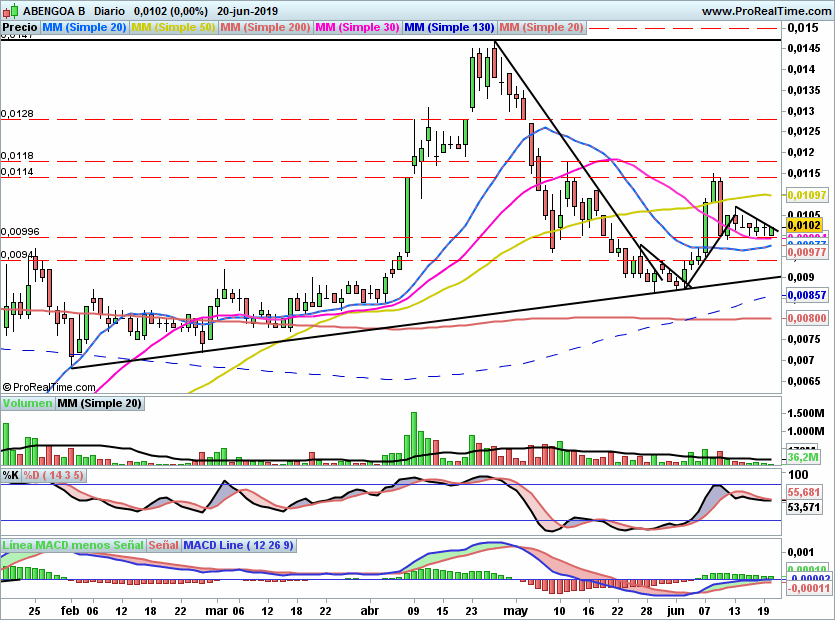Image resolution: width=835 pixels, height=620 pixels.
Task: Click the yellow 0,0102 current price tag
Action: point(804,225)
